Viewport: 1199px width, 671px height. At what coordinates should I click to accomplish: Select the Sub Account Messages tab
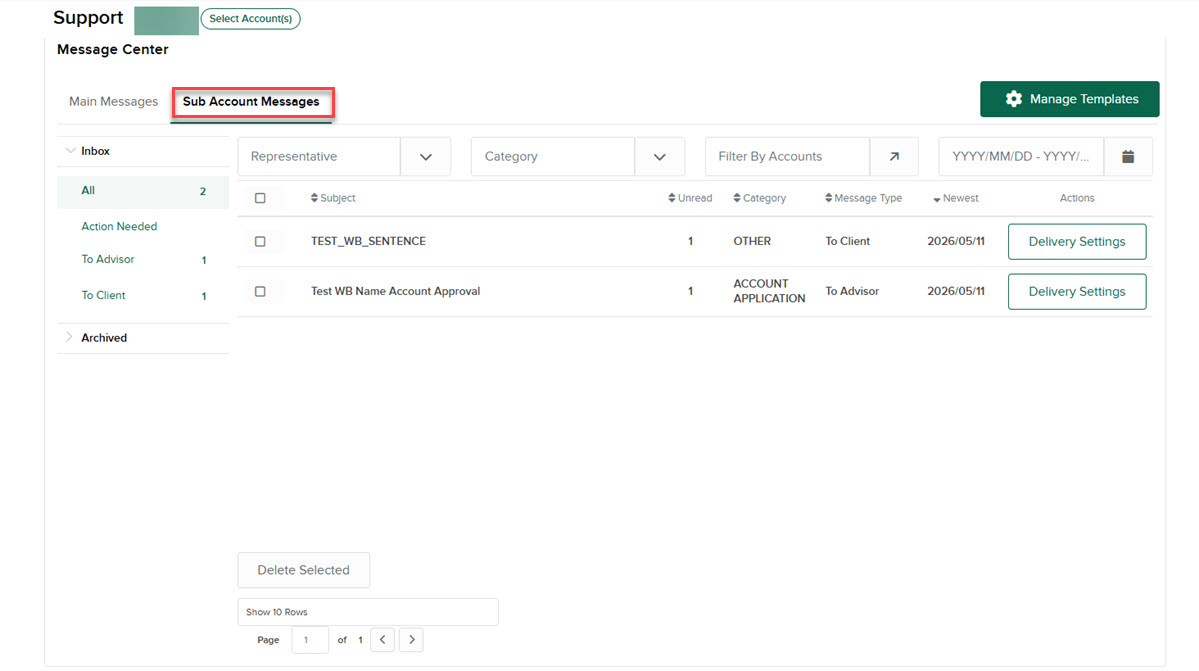coord(252,102)
